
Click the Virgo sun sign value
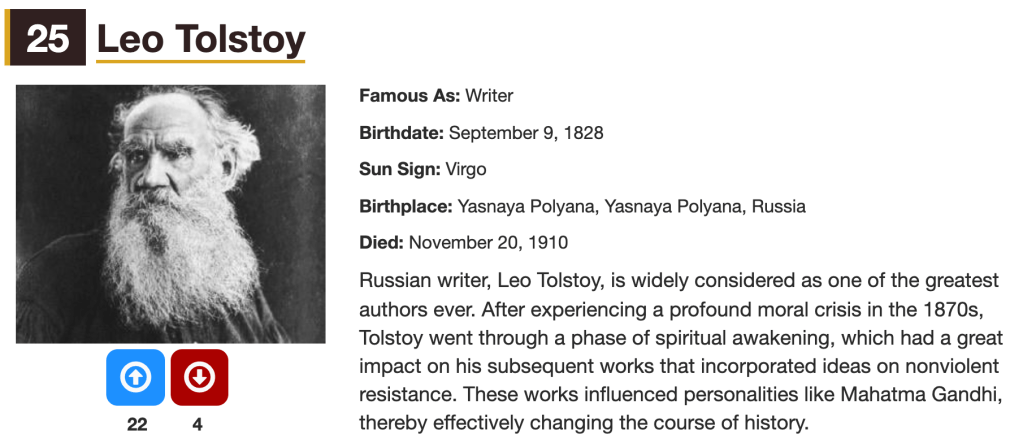[465, 170]
